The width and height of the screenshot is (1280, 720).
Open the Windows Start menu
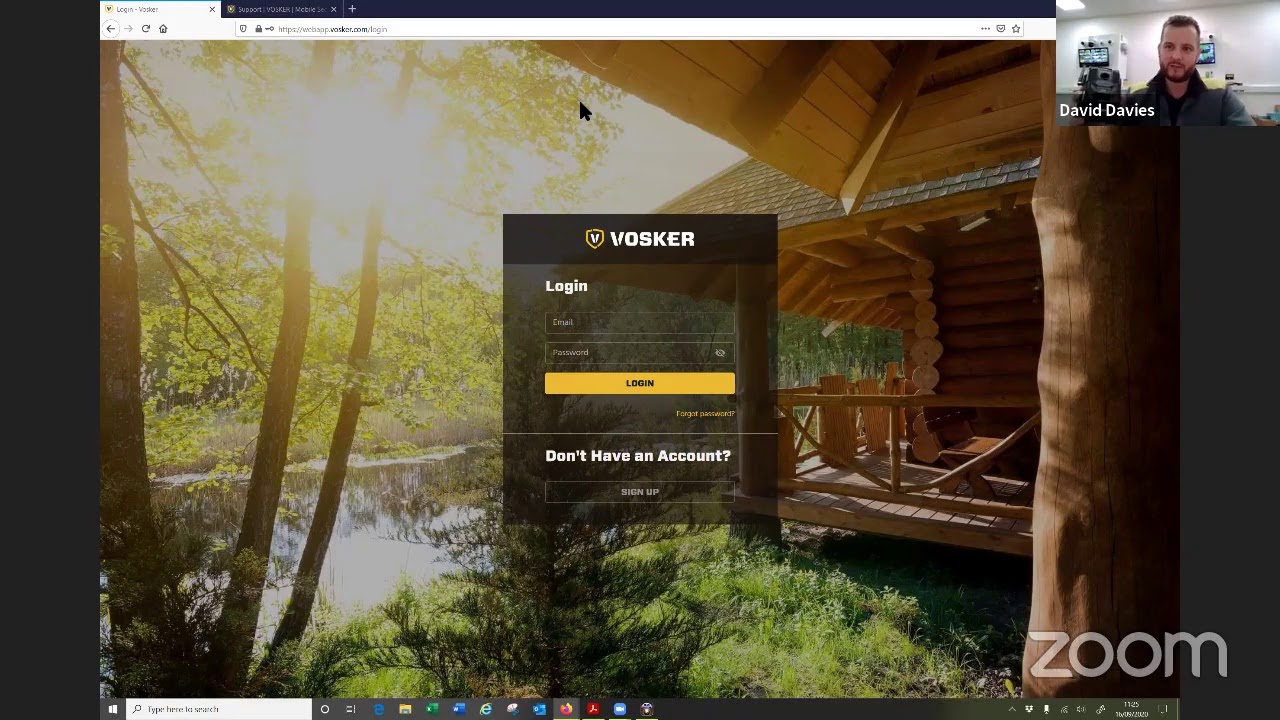click(113, 709)
